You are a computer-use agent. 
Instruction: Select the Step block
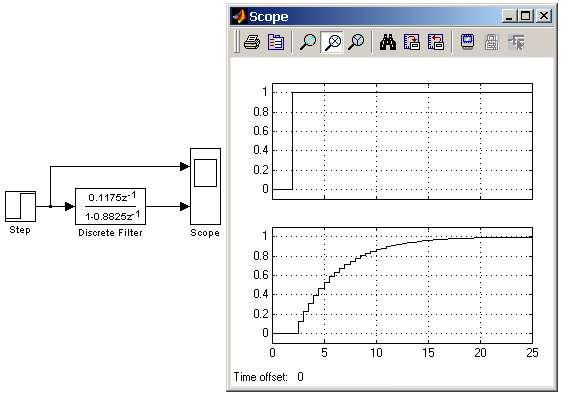click(20, 206)
